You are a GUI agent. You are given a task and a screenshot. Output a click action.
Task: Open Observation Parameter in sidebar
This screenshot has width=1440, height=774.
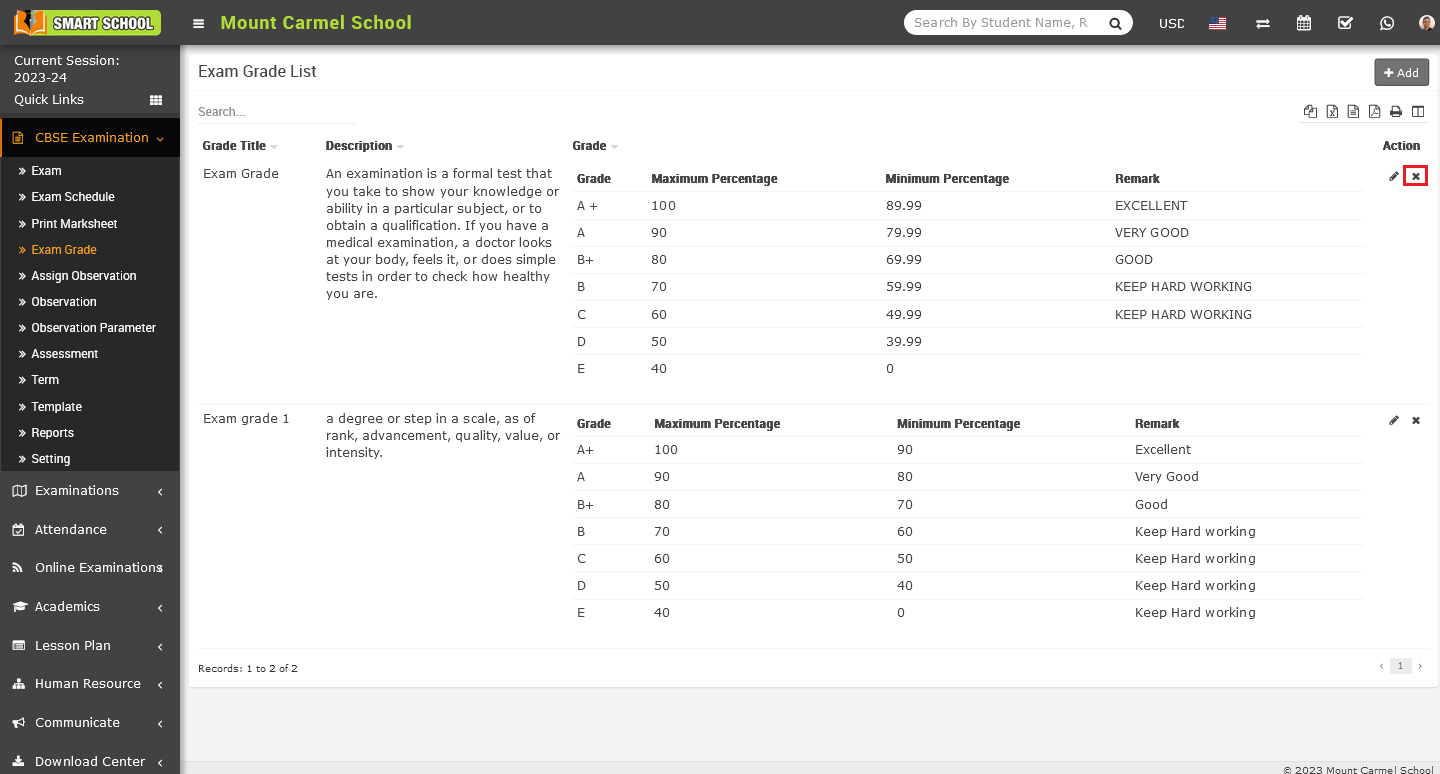[x=93, y=328]
